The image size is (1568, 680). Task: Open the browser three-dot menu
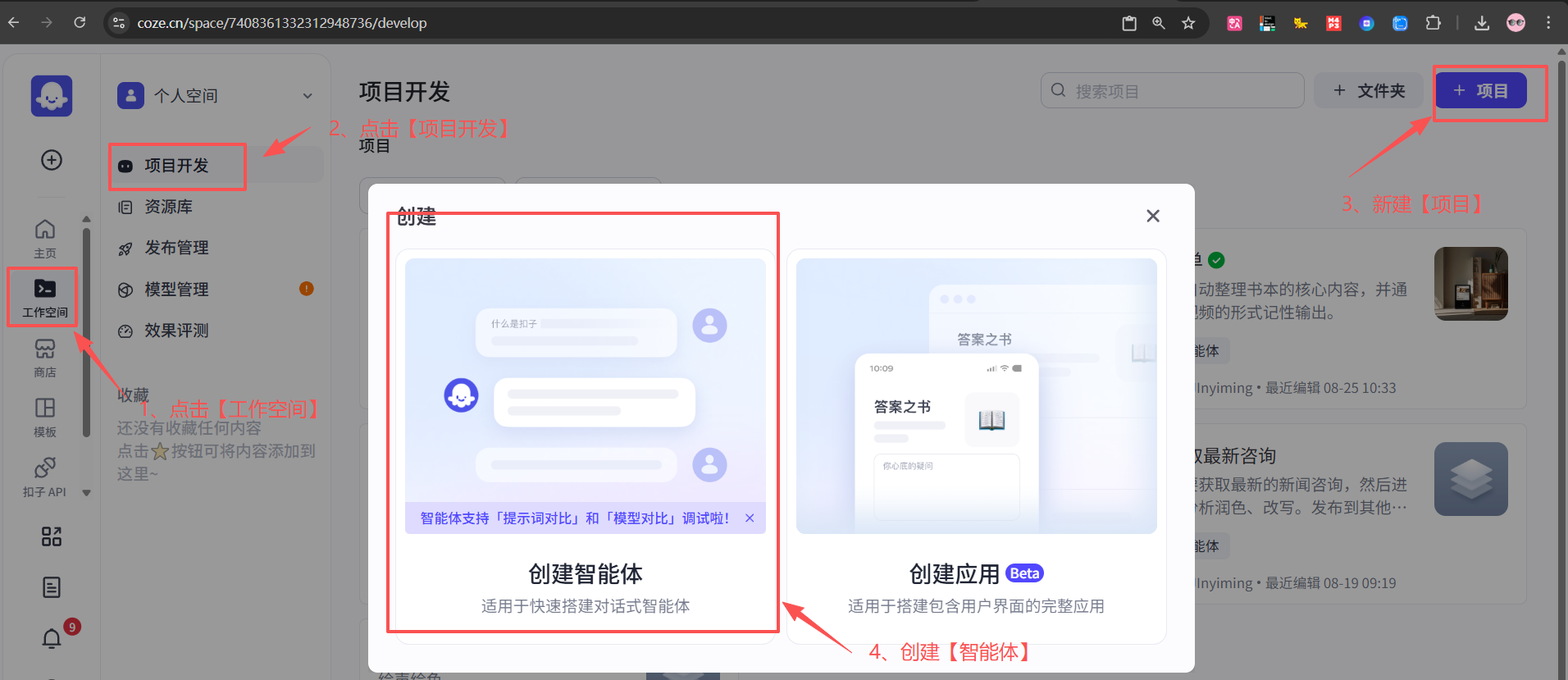[x=1548, y=23]
